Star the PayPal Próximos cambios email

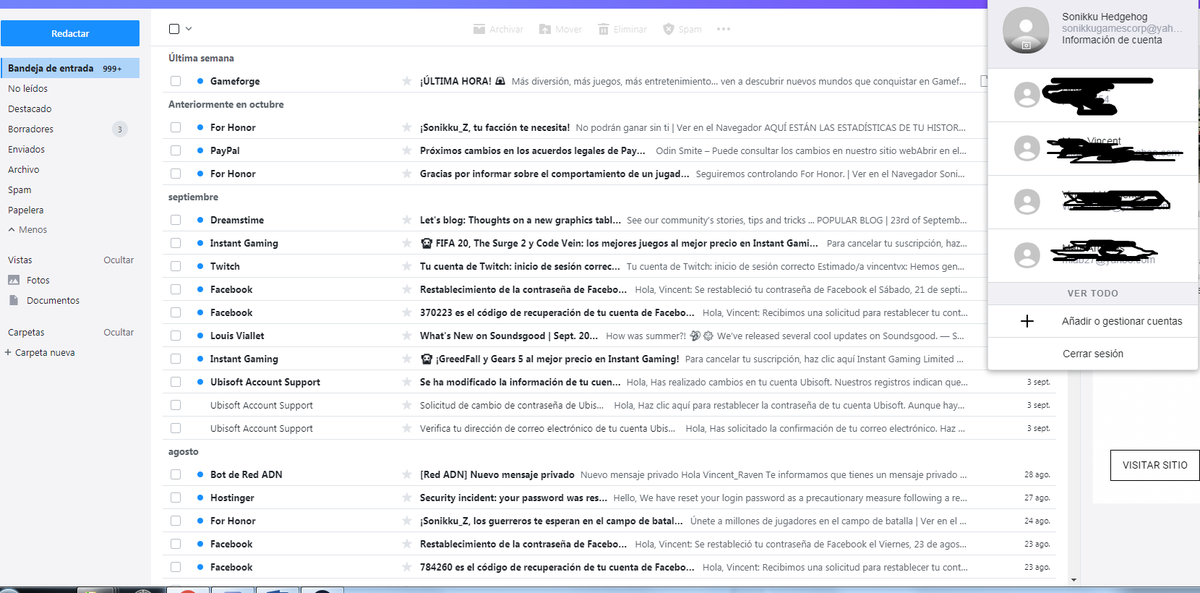point(406,151)
